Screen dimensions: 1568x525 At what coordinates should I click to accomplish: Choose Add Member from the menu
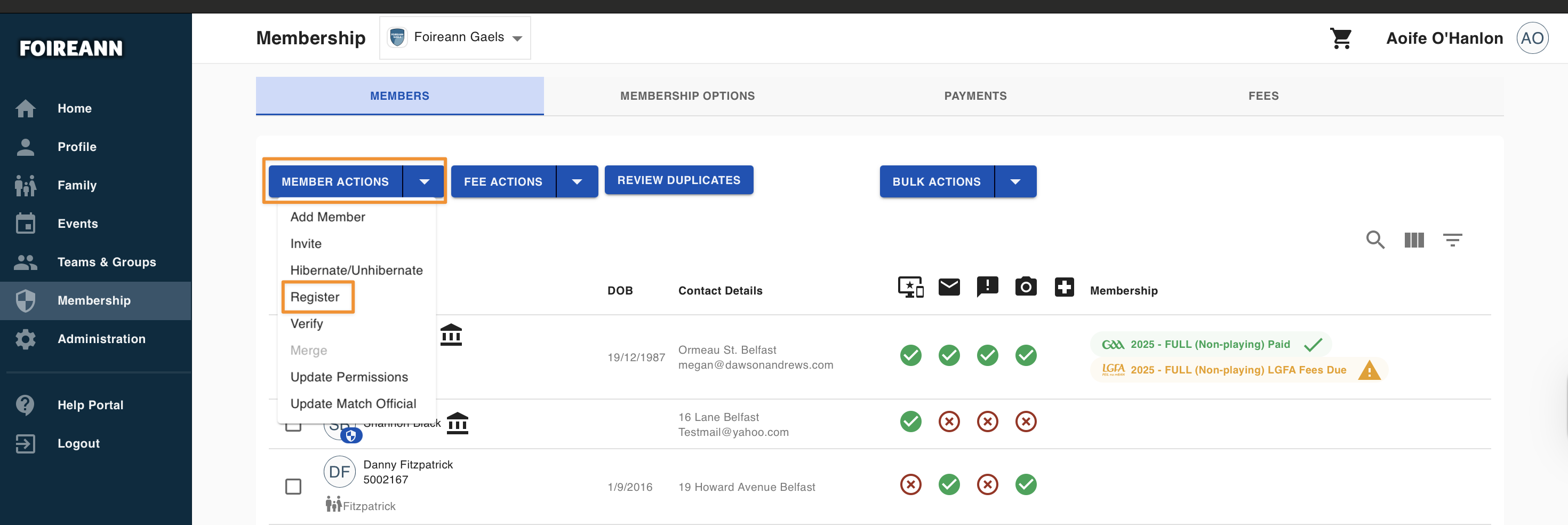point(357,217)
